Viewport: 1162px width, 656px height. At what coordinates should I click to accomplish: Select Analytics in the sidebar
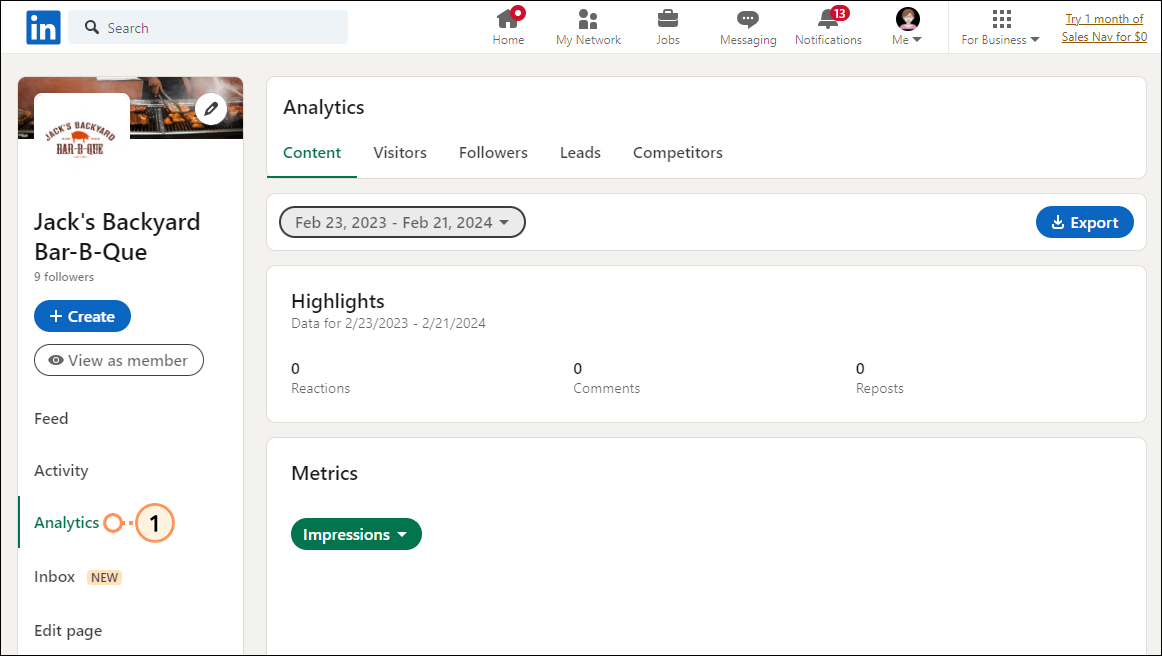pyautogui.click(x=67, y=523)
